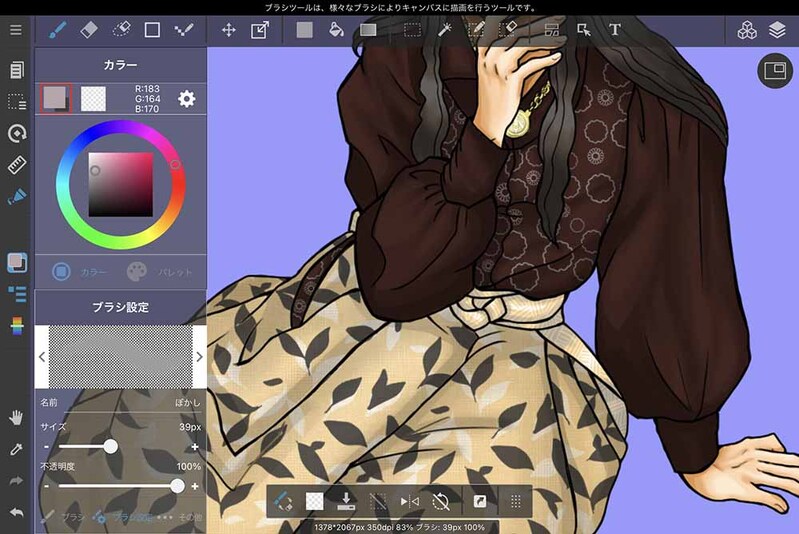Screen dimensions: 799x534
Task: Toggle the brush list sidebar icon
Action: pos(17,294)
